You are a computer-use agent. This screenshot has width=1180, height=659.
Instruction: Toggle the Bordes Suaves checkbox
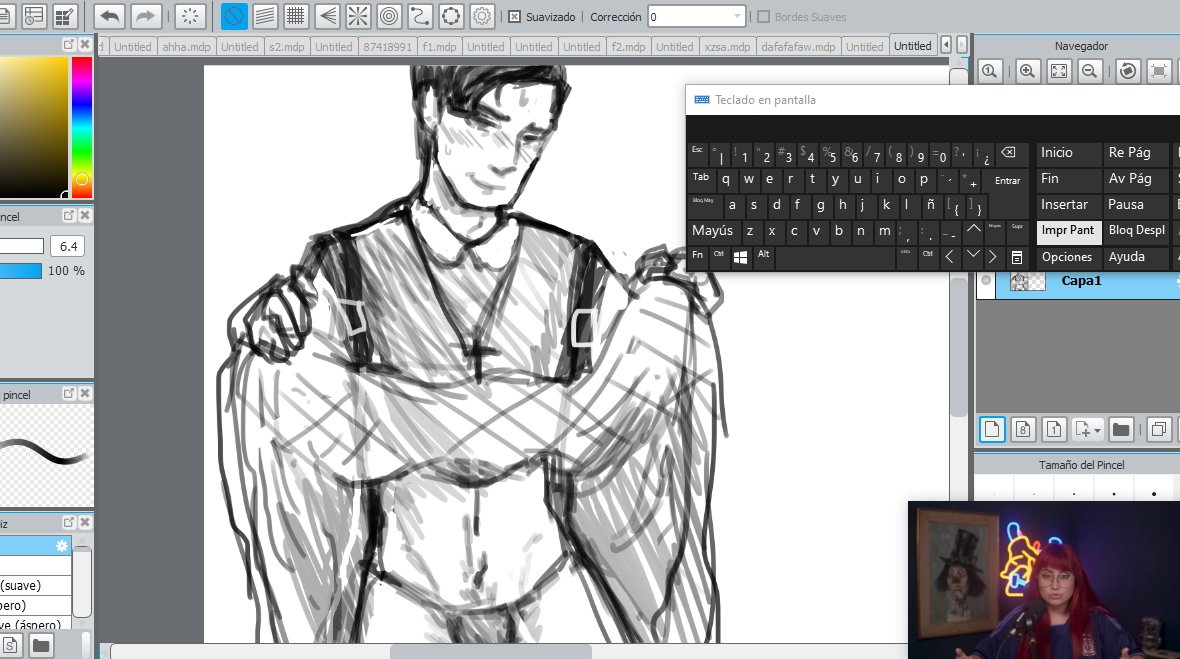click(x=763, y=17)
